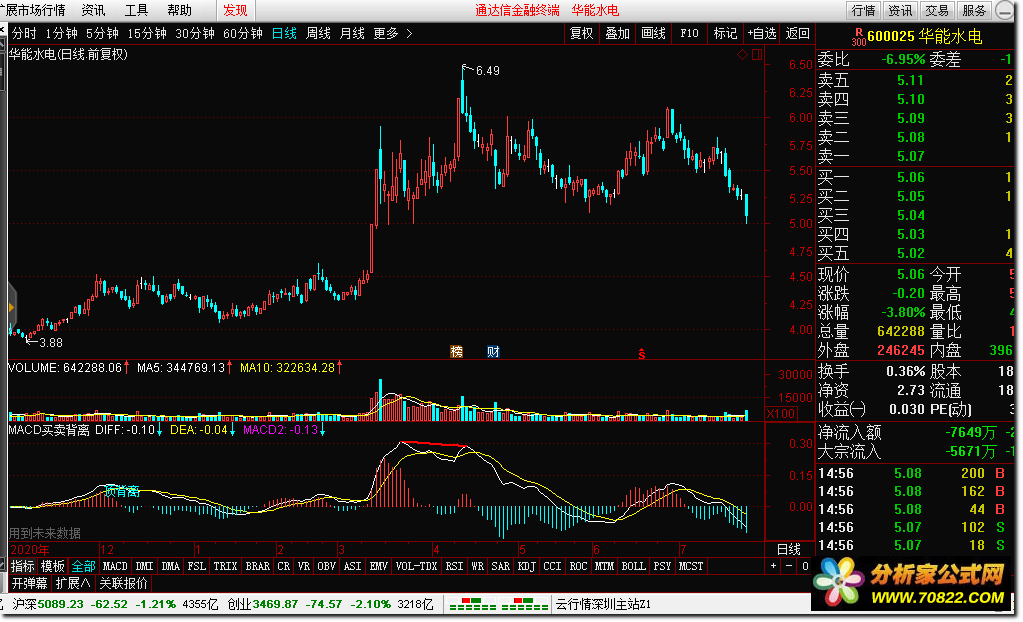Select the DMI indicator

[x=144, y=566]
